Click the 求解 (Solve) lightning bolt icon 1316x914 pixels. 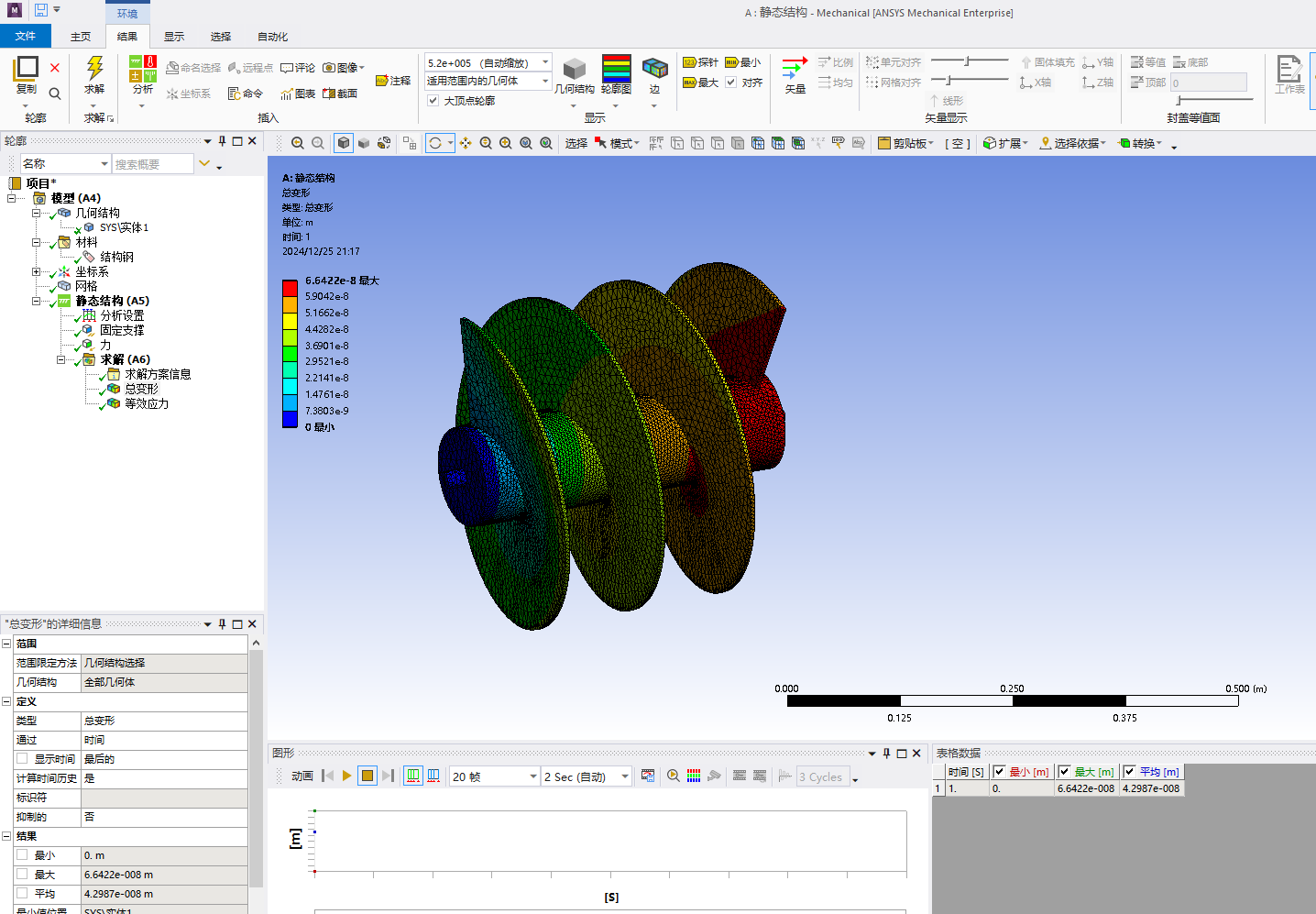tap(94, 68)
